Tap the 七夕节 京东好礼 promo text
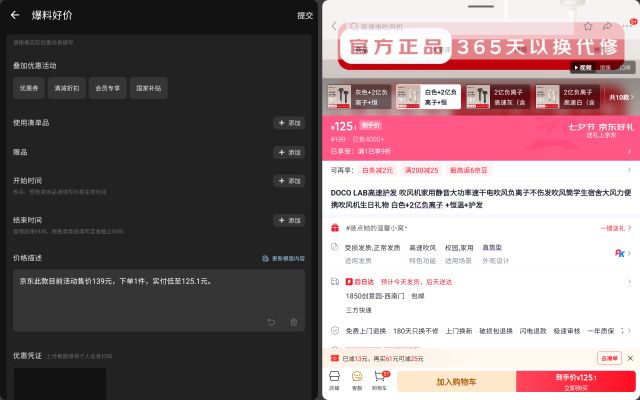Viewport: 640px width, 400px height. [x=601, y=127]
